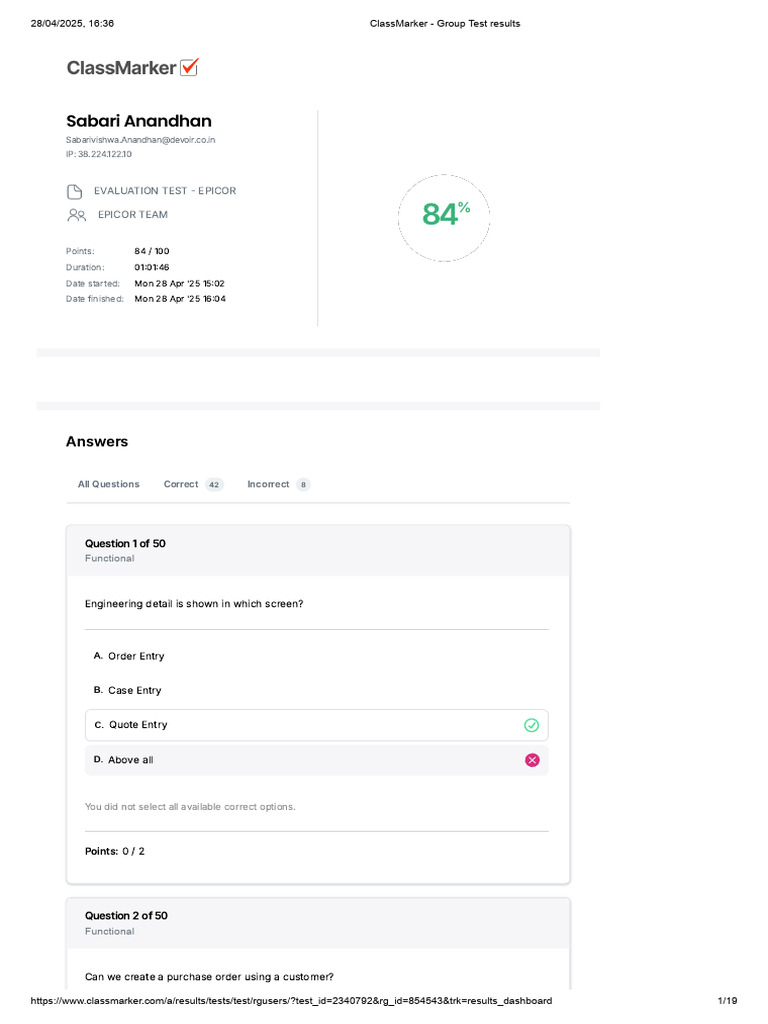Click the note about not selecting all options
Viewport: 768px width, 1024px height.
click(x=190, y=807)
